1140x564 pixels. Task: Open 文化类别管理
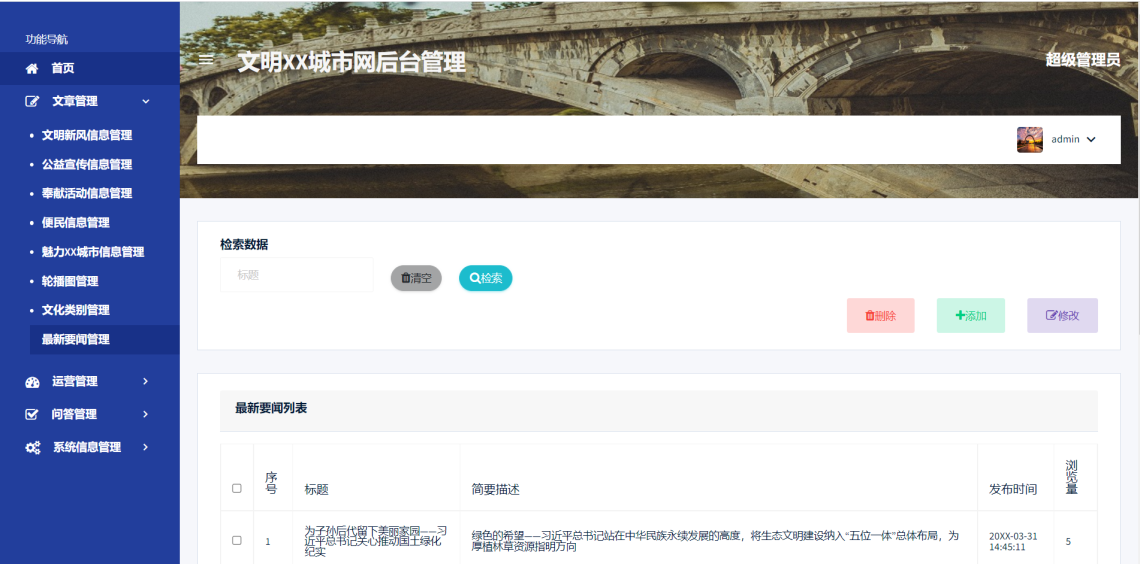[x=76, y=310]
